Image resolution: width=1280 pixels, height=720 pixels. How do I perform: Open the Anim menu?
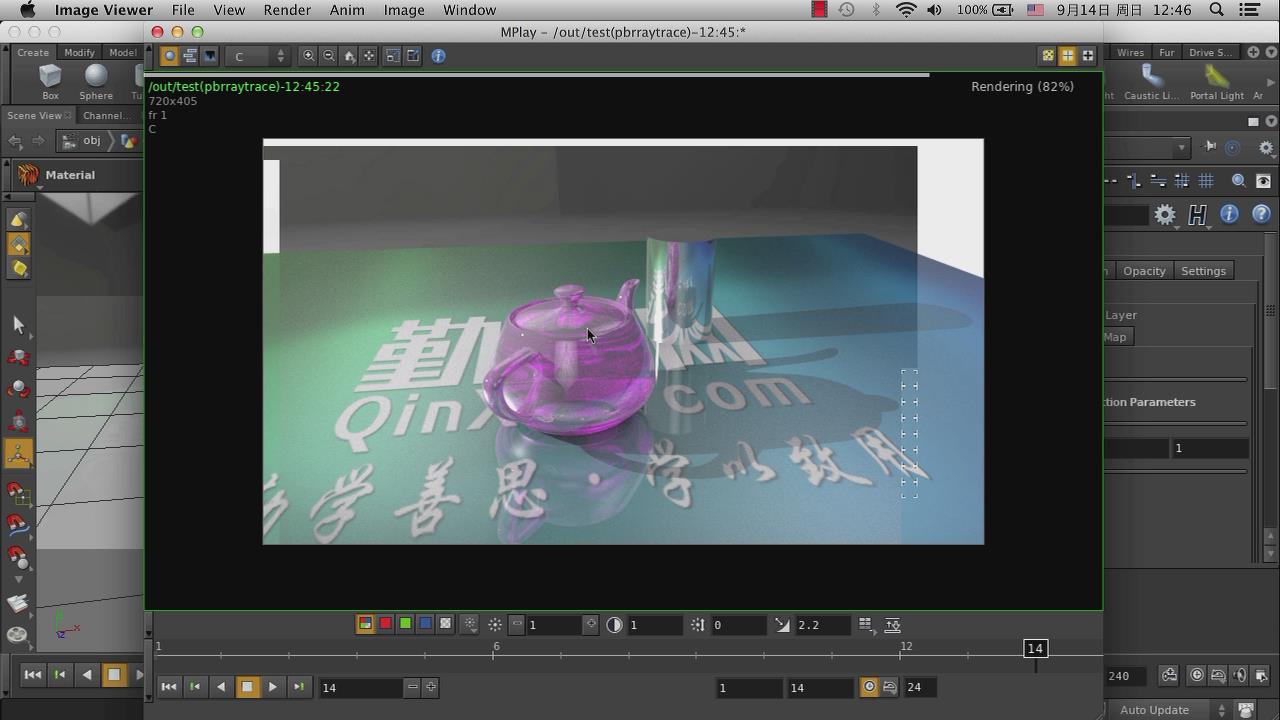tap(347, 10)
